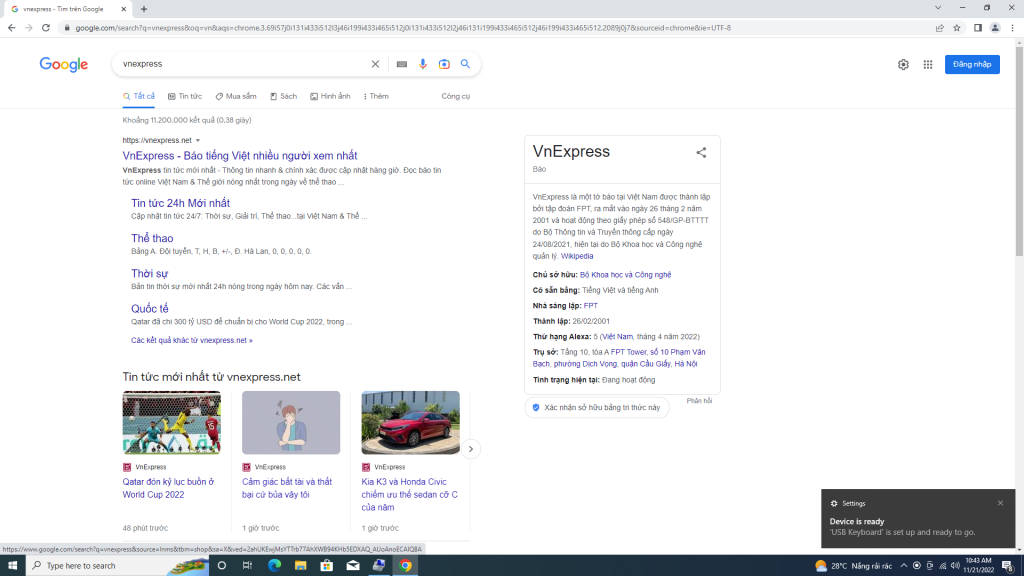Launch Microsoft Edge from the taskbar
The height and width of the screenshot is (576, 1024).
click(x=274, y=566)
